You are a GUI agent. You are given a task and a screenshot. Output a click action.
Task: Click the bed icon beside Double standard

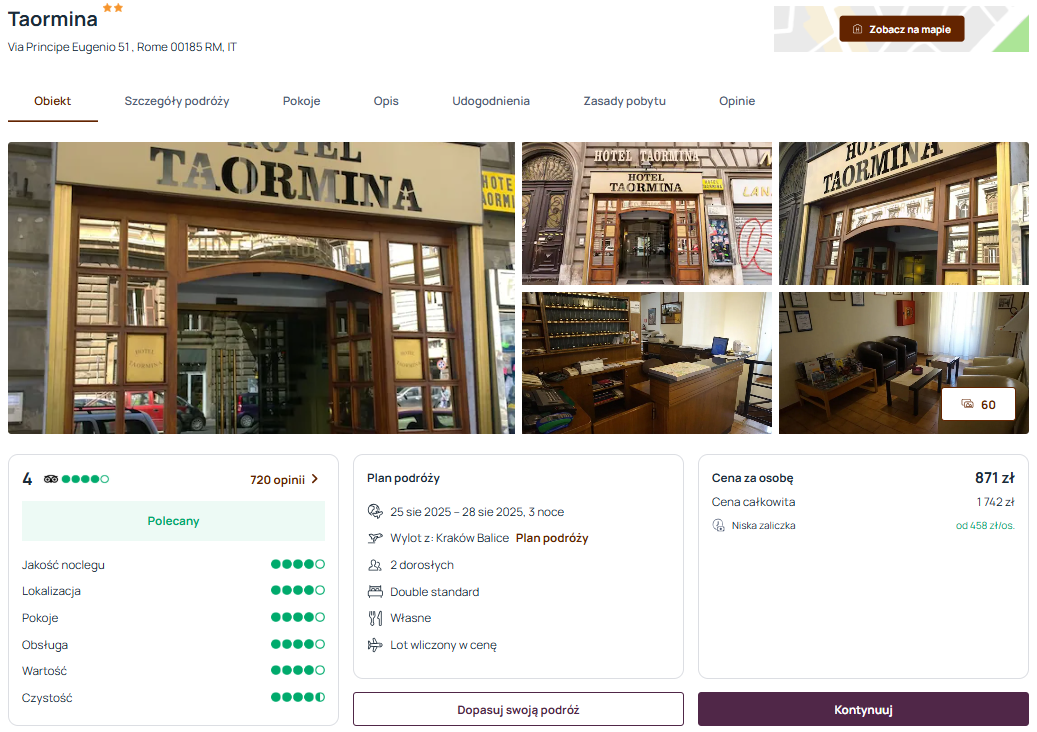point(375,591)
